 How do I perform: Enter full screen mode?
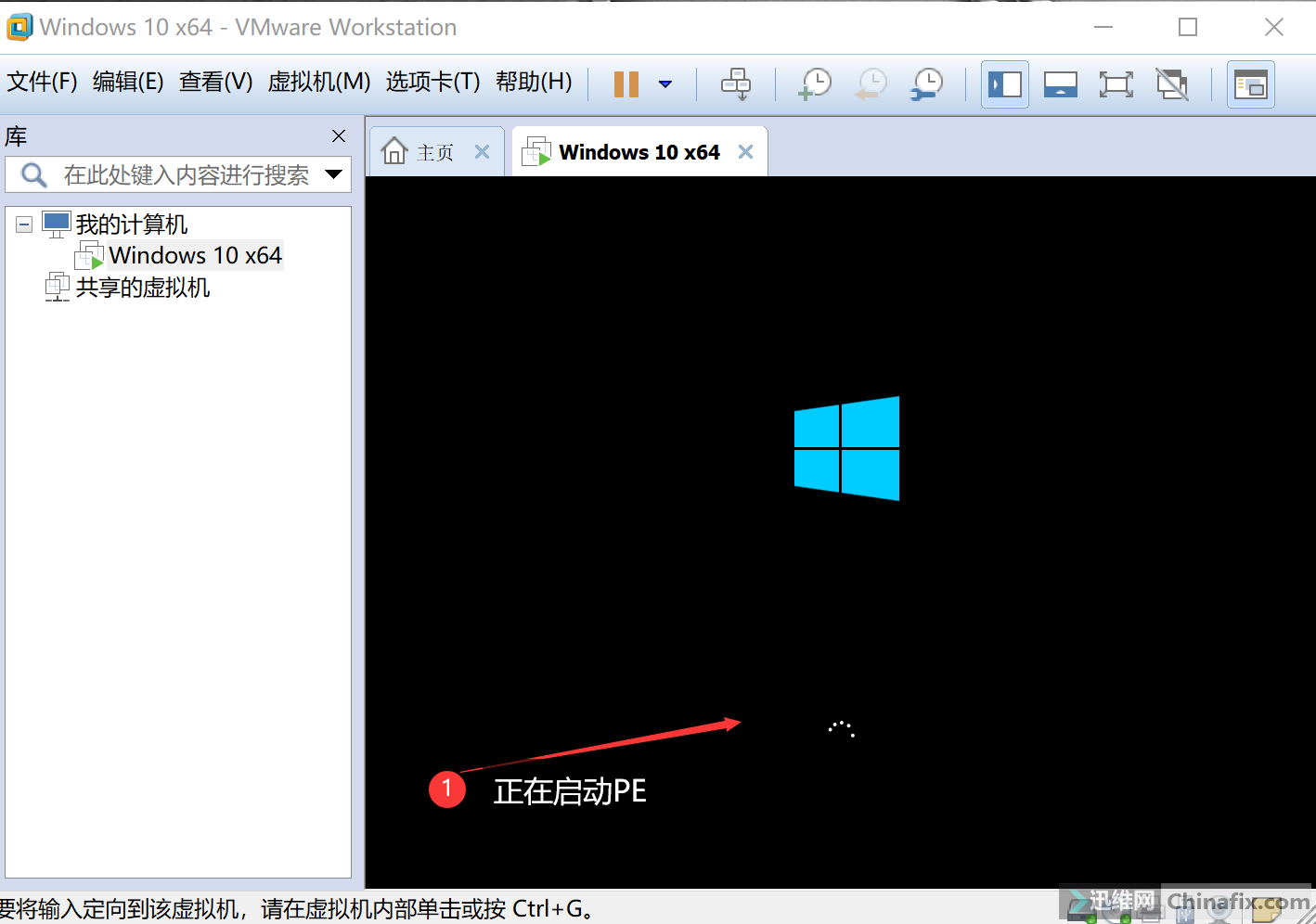click(1116, 84)
